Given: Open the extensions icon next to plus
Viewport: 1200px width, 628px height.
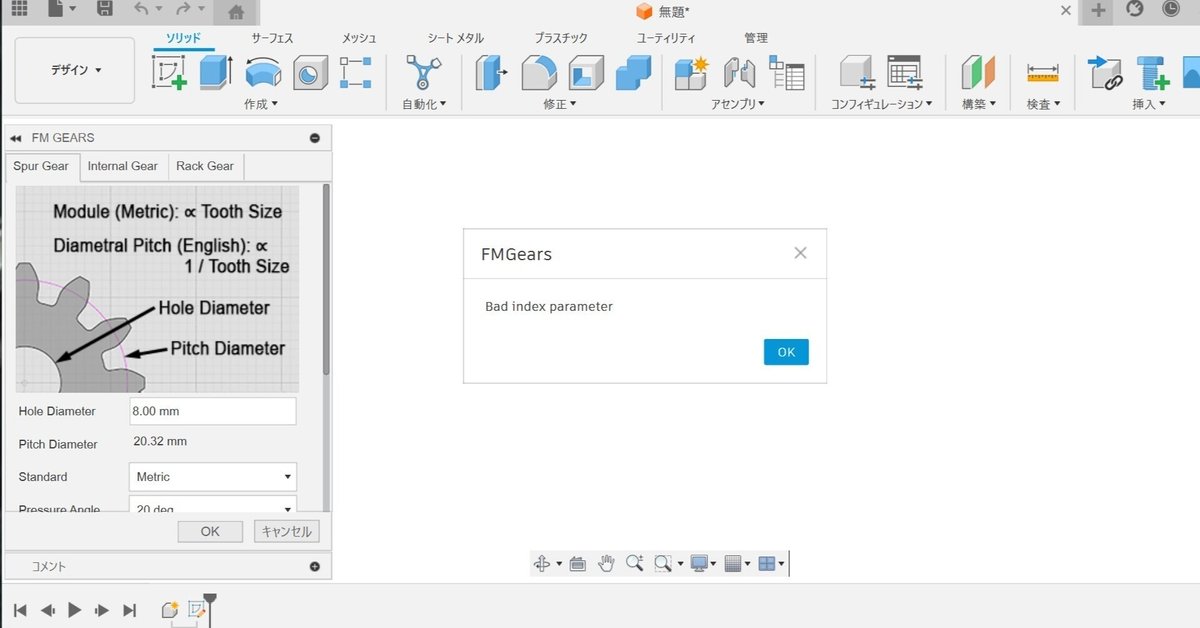Looking at the screenshot, I should coord(1134,9).
